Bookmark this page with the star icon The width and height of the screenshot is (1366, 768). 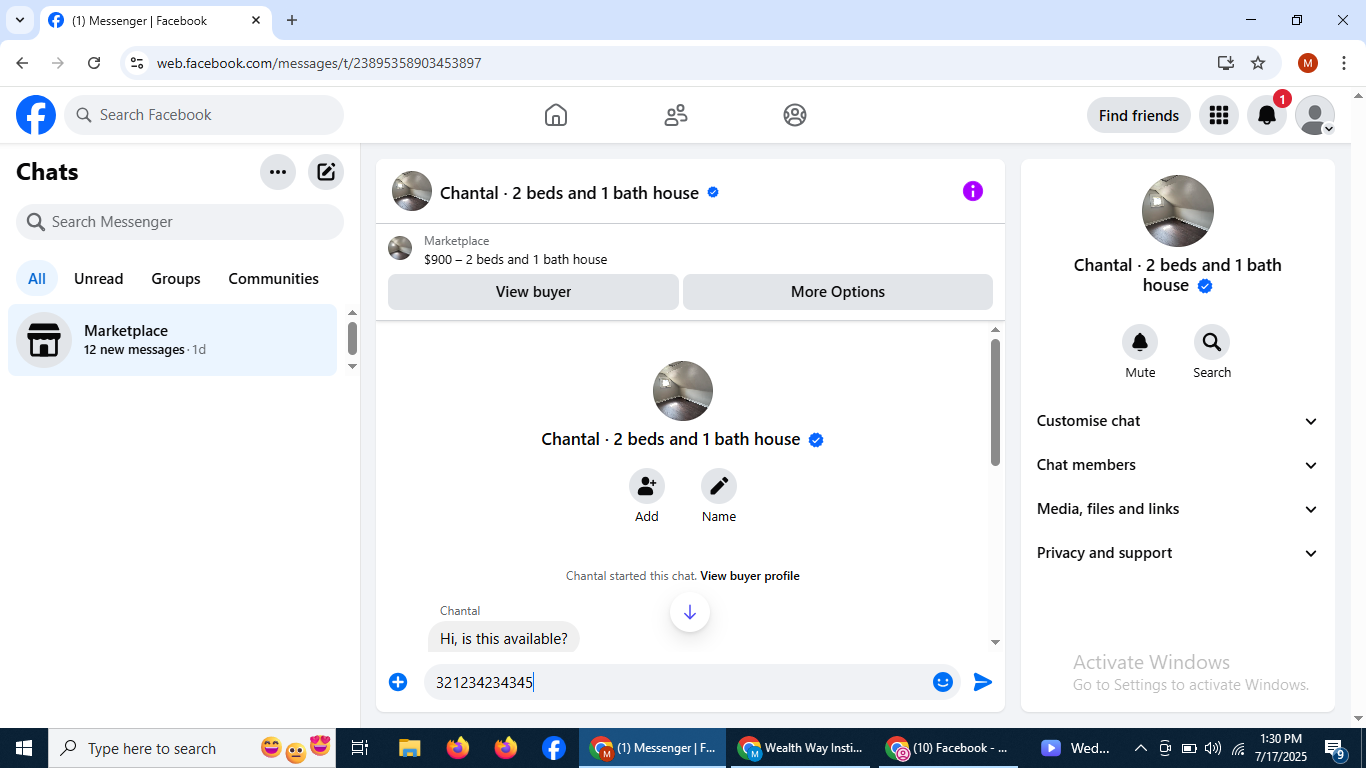(1258, 63)
